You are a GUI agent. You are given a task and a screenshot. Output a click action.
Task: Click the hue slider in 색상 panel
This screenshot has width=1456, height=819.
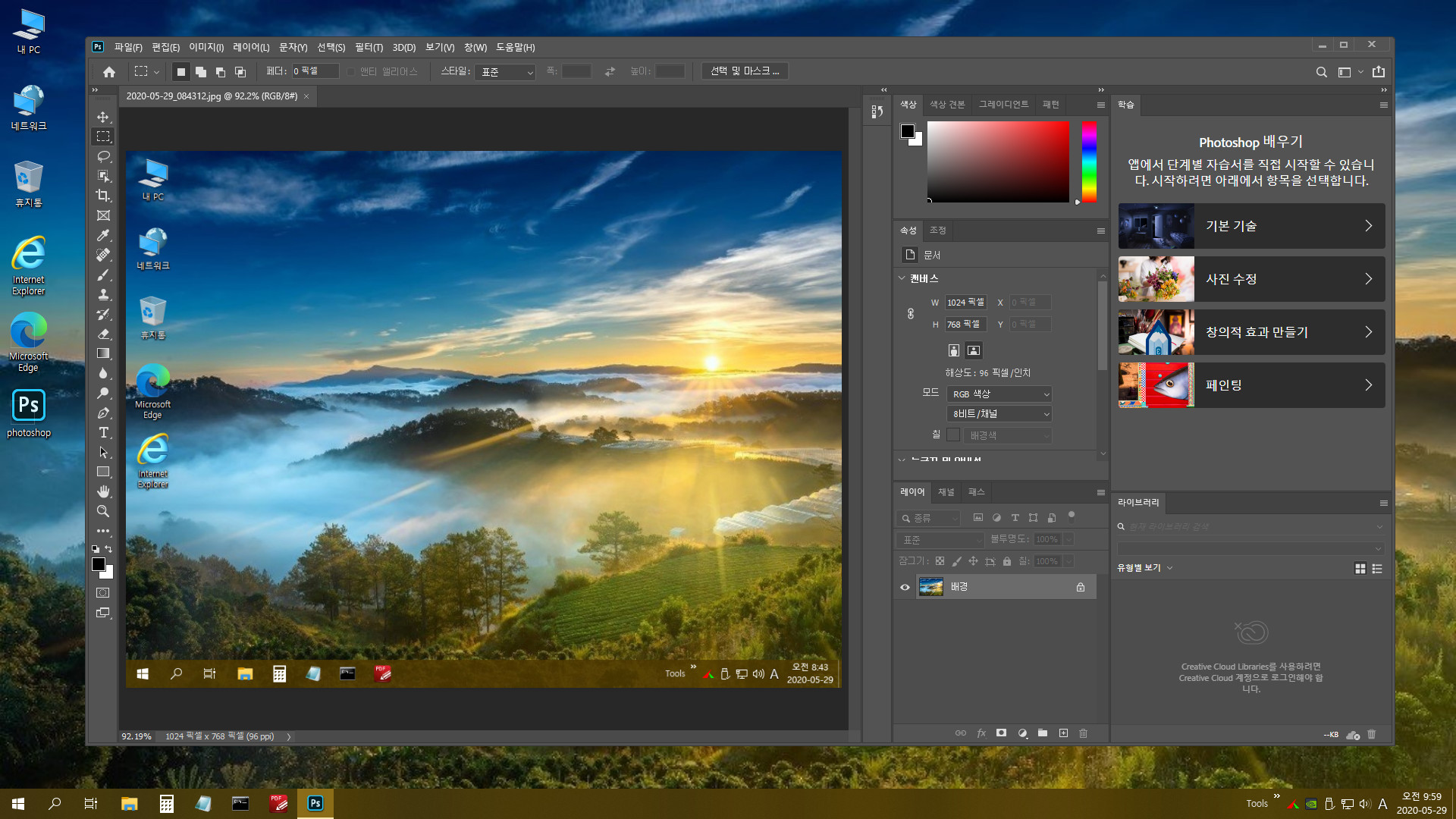[x=1089, y=162]
